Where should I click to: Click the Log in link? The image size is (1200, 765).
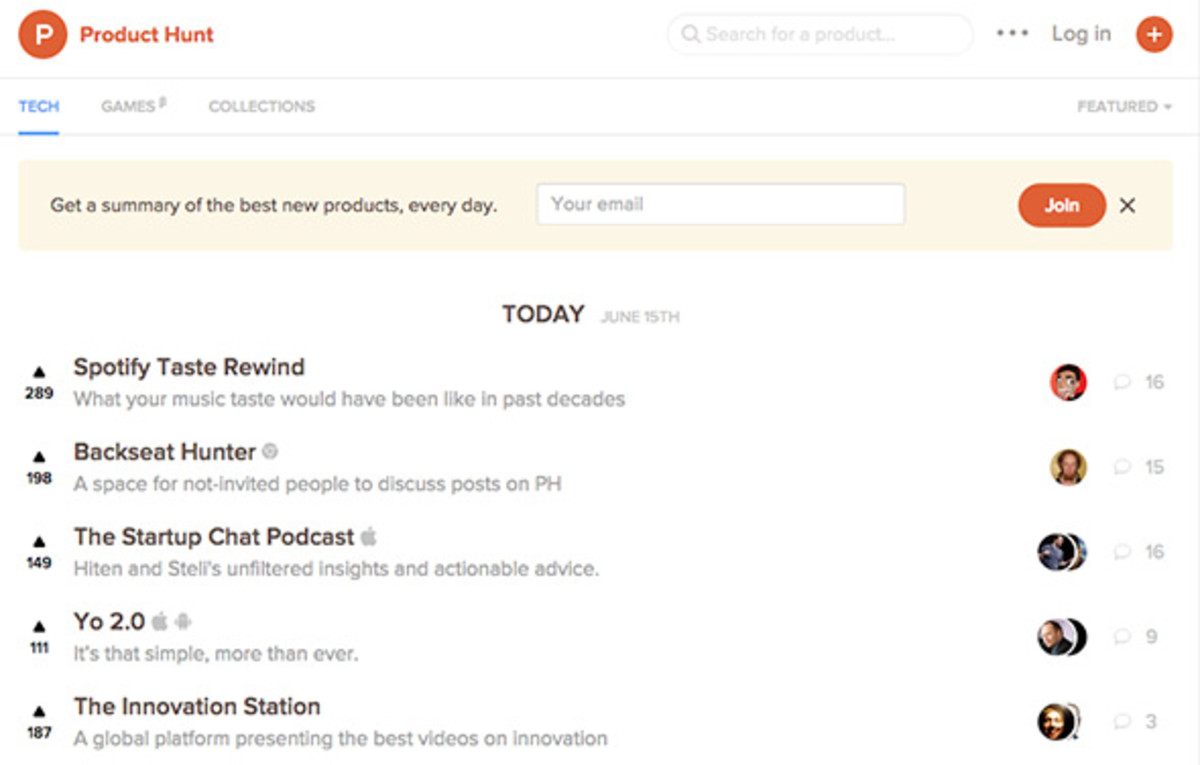point(1081,34)
